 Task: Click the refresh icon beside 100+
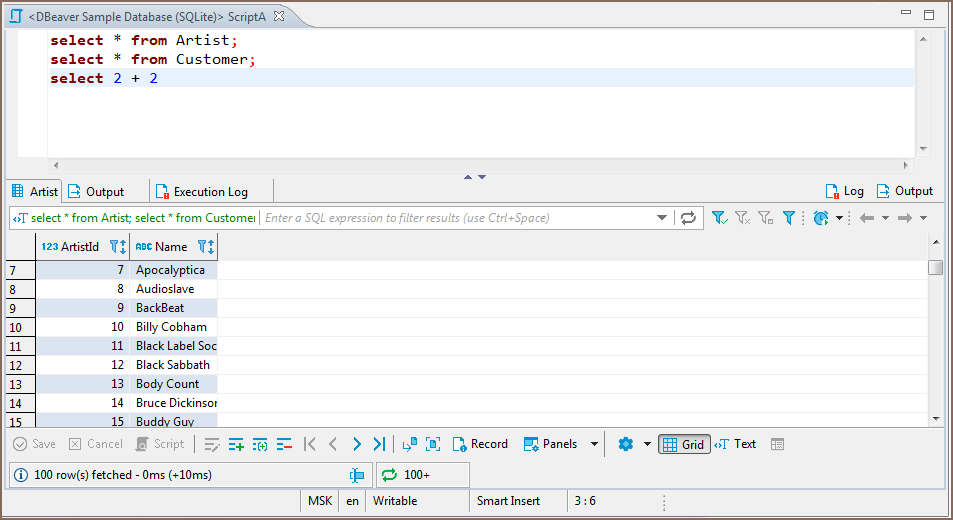[389, 475]
